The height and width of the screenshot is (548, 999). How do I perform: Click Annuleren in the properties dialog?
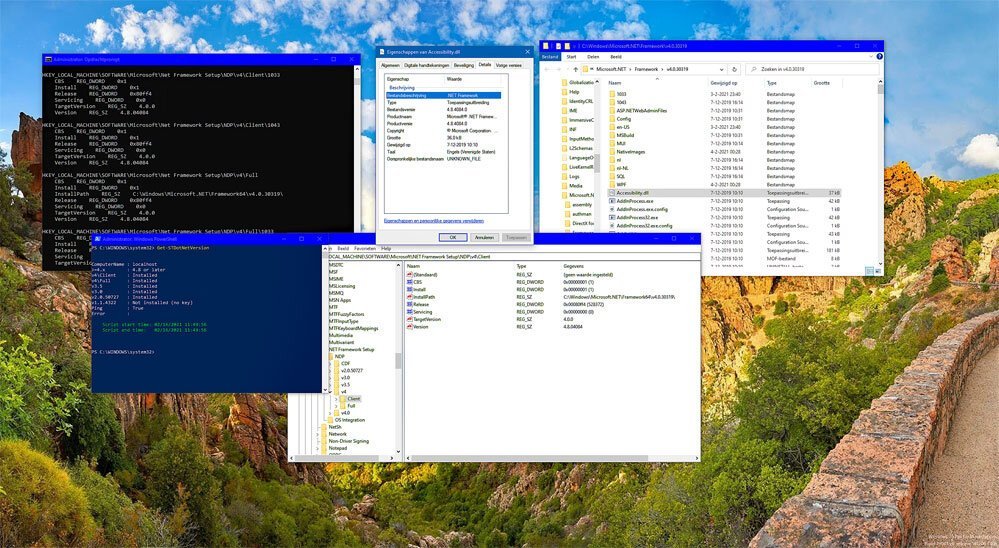point(484,237)
